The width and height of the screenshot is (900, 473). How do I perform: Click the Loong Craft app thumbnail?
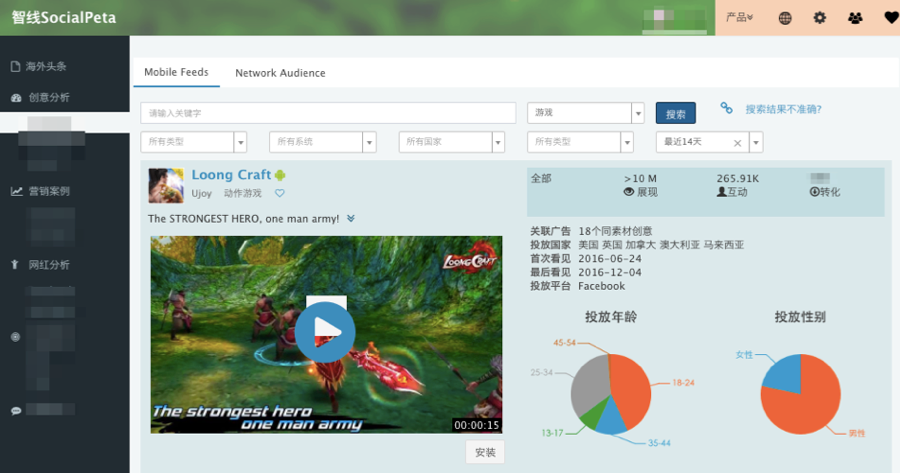tap(166, 185)
